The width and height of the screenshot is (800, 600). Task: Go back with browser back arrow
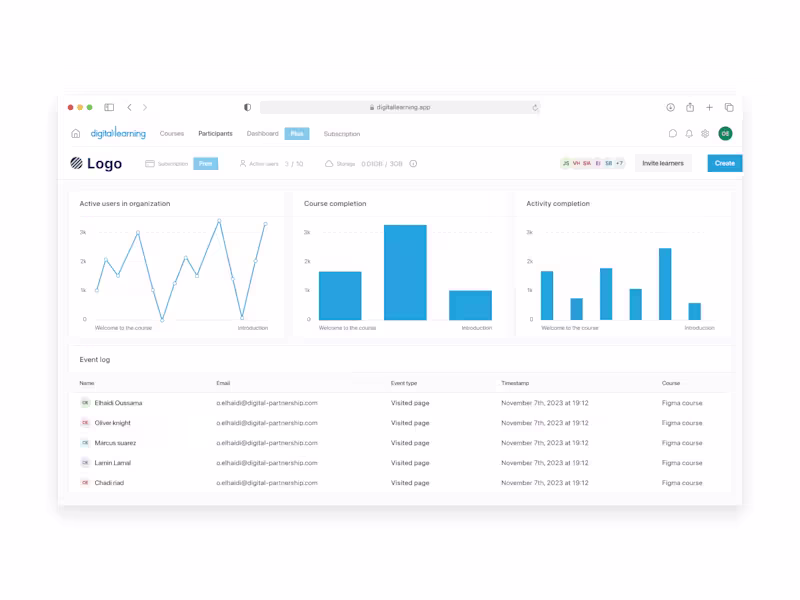coord(130,107)
